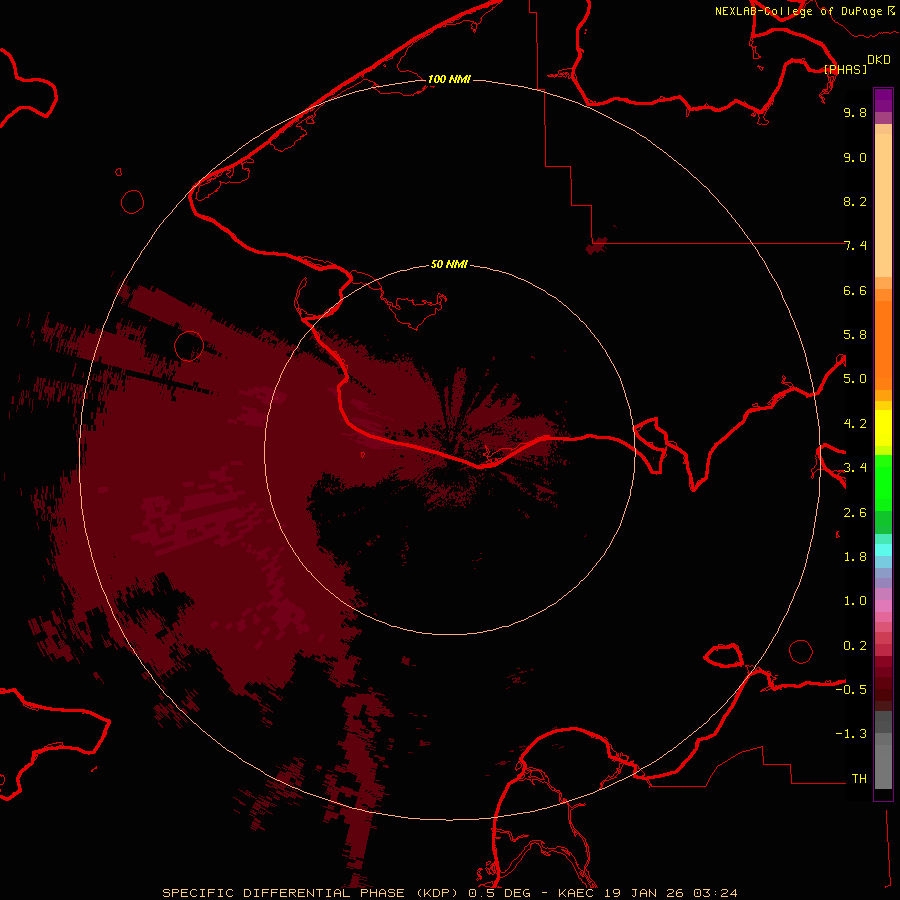Select the [PHAS] unit label
This screenshot has height=900, width=900.
[x=845, y=69]
